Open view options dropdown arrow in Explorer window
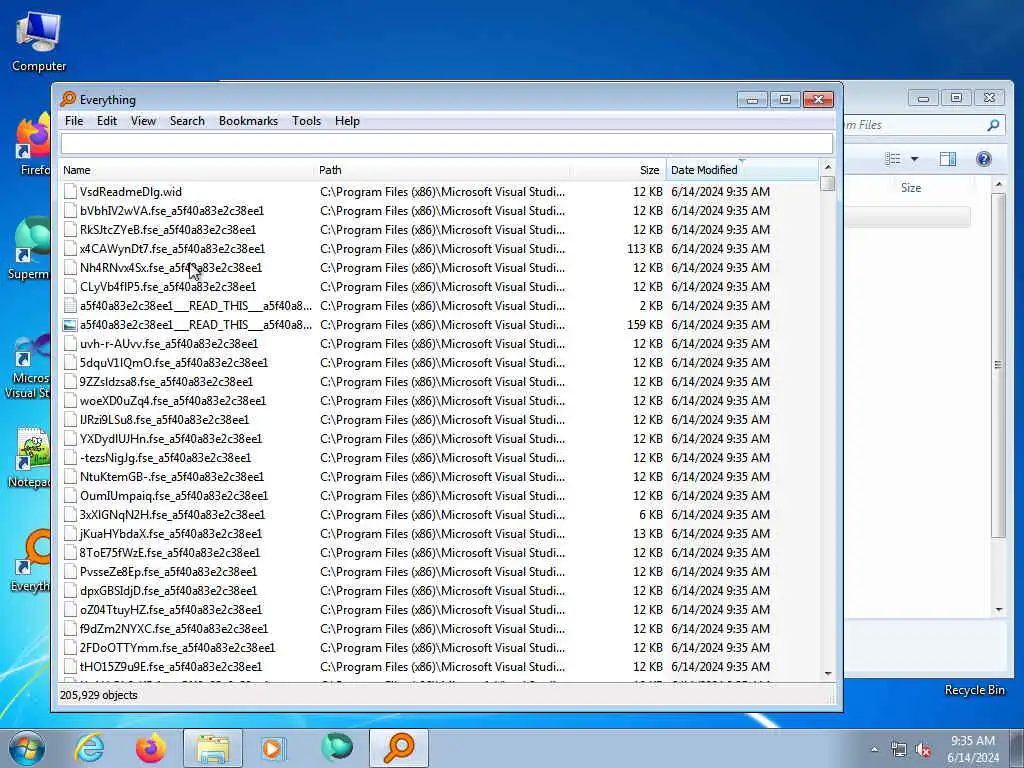 click(914, 159)
